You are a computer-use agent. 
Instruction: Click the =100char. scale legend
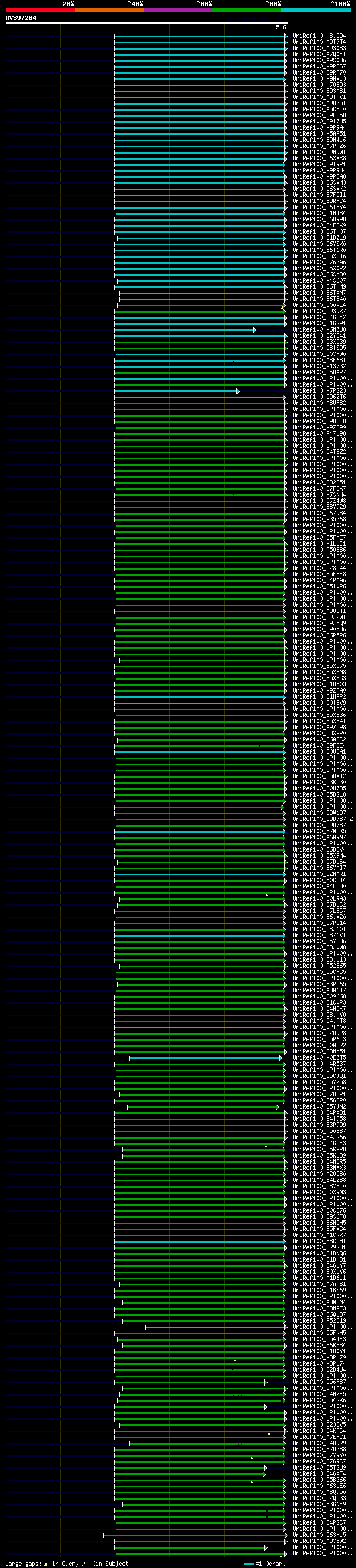tap(264, 1564)
